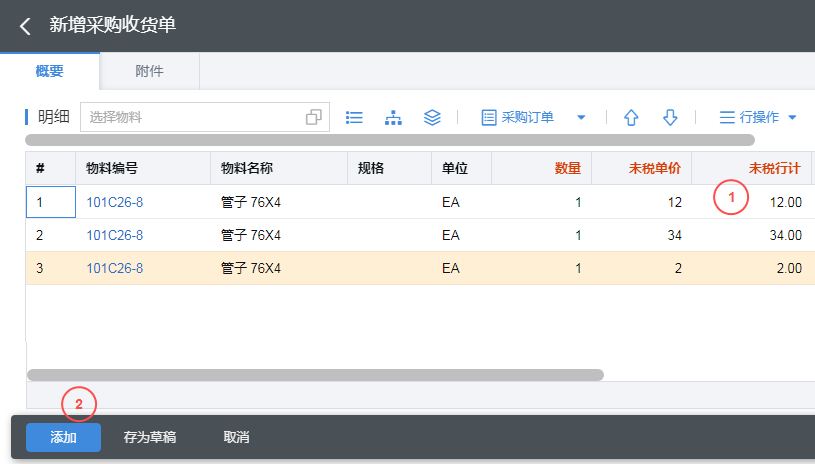Open material link 101C26-8 in row 3

114,268
